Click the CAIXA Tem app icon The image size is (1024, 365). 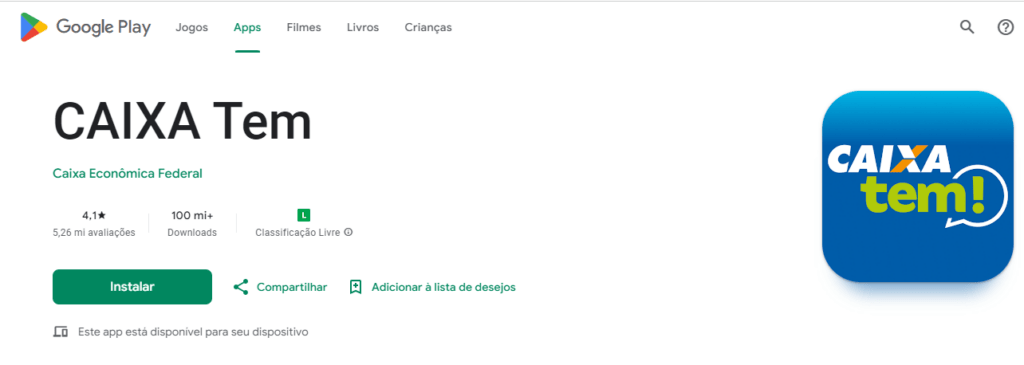pyautogui.click(x=918, y=187)
